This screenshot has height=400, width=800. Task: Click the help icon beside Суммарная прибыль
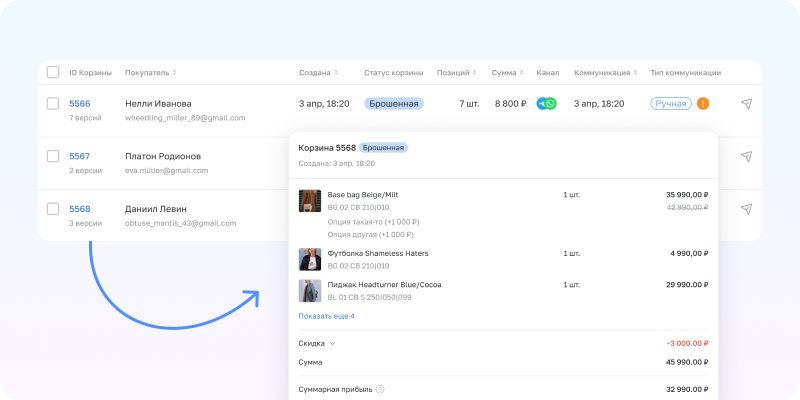pos(380,389)
